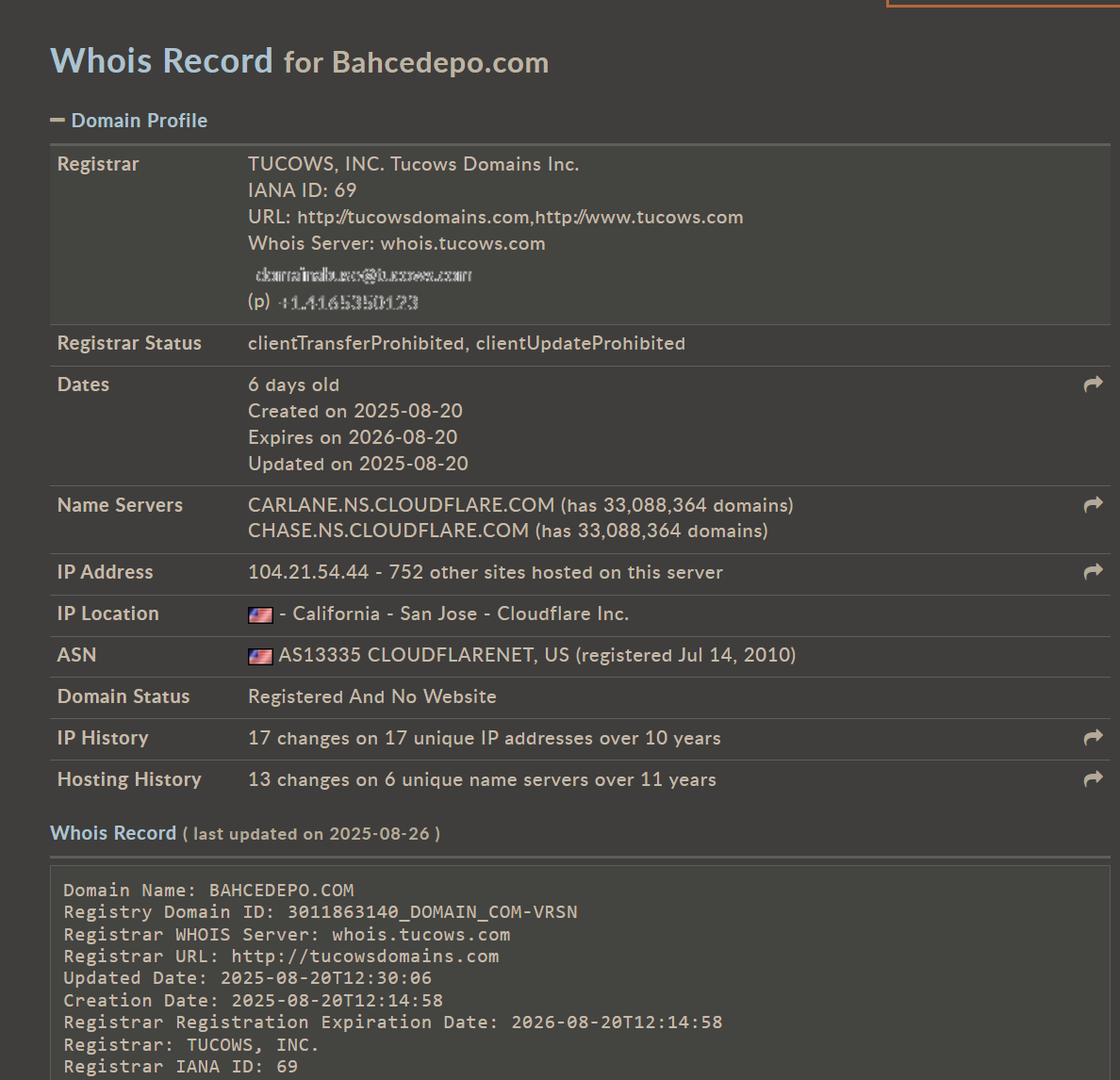
Task: Open the Whois Record heading link
Action: pos(113,833)
